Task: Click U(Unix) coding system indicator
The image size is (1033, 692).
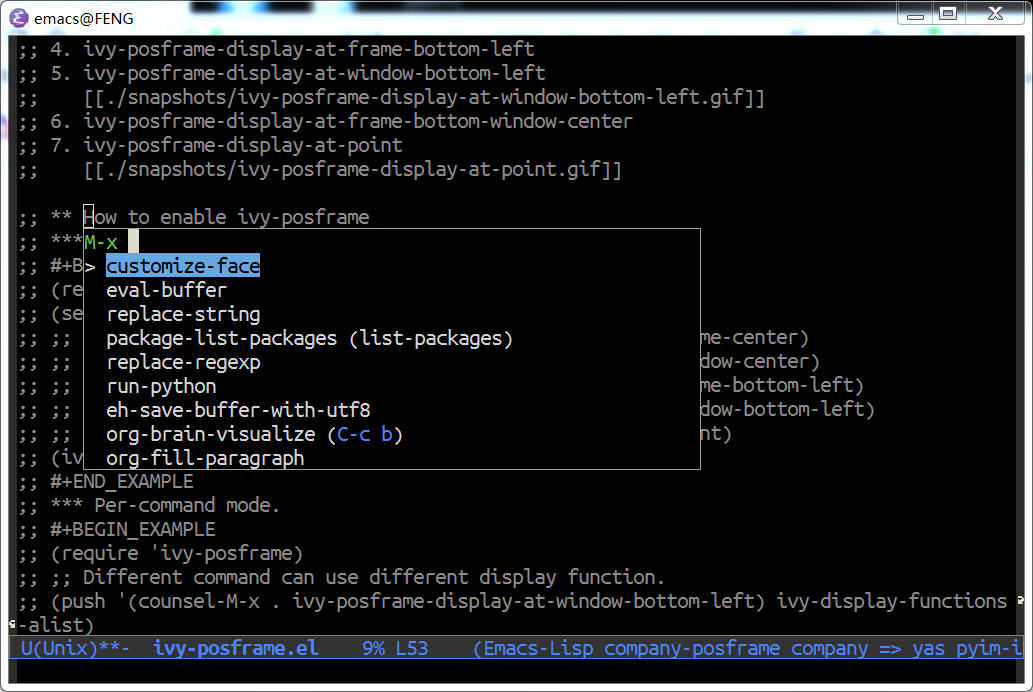Action: tap(59, 649)
